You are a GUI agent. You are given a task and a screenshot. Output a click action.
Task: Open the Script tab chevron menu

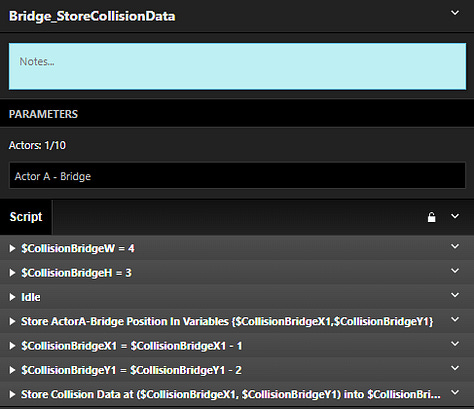tap(455, 216)
